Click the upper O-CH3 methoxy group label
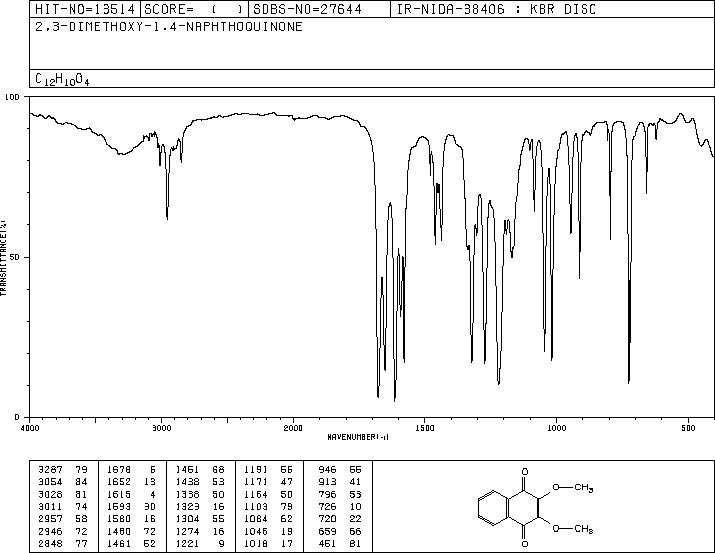 (x=573, y=488)
